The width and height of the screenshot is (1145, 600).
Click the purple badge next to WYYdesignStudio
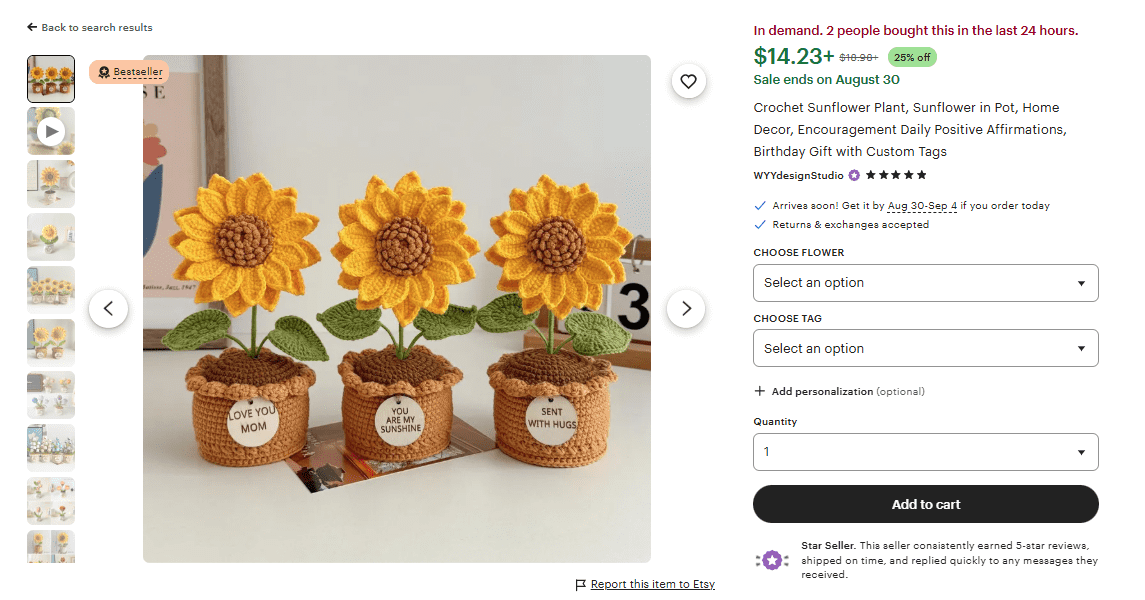853,175
